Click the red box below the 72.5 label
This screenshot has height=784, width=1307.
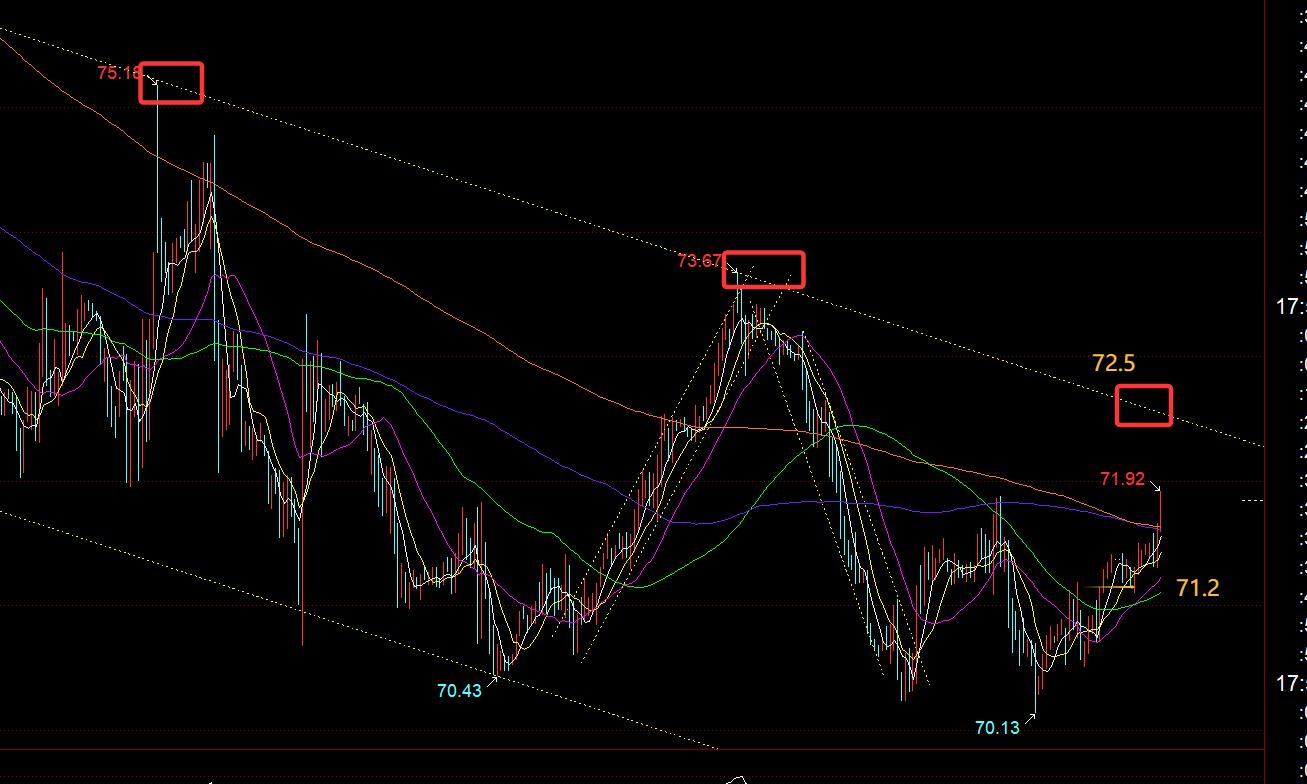(x=1144, y=405)
